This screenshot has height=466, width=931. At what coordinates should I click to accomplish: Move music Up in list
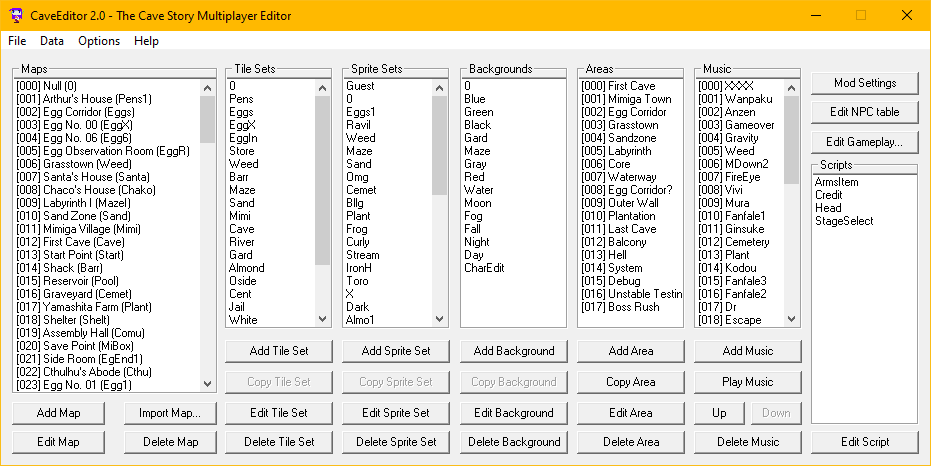pos(719,413)
